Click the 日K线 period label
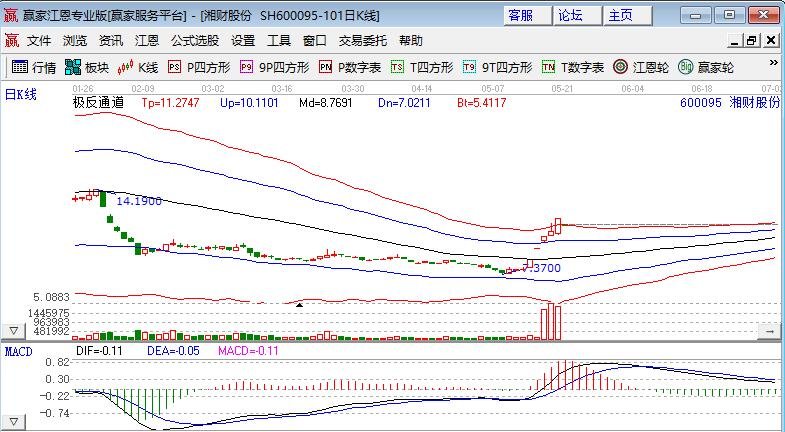Viewport: 785px width, 432px height. click(x=21, y=94)
